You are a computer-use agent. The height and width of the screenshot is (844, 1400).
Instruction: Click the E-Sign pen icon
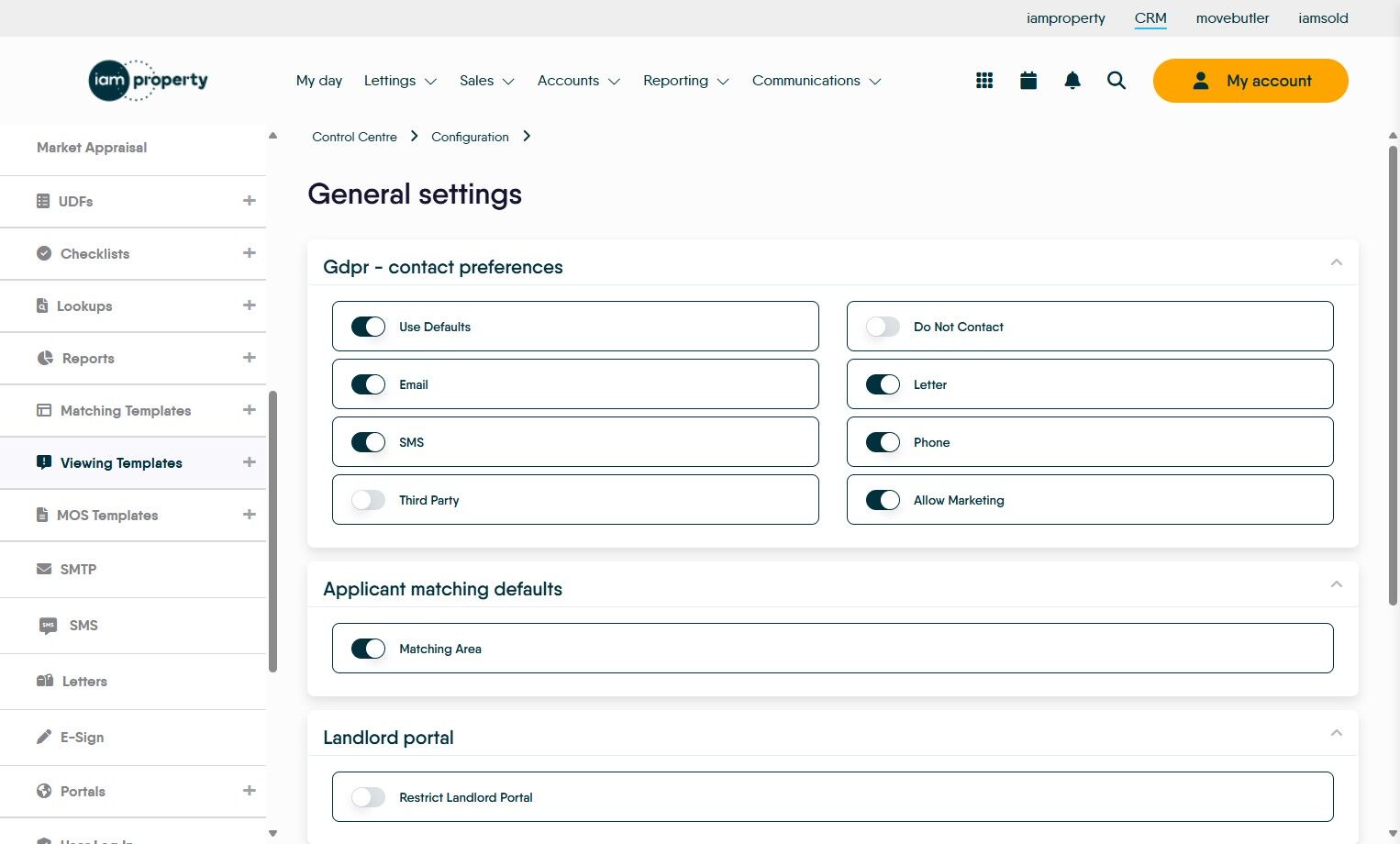coord(44,737)
